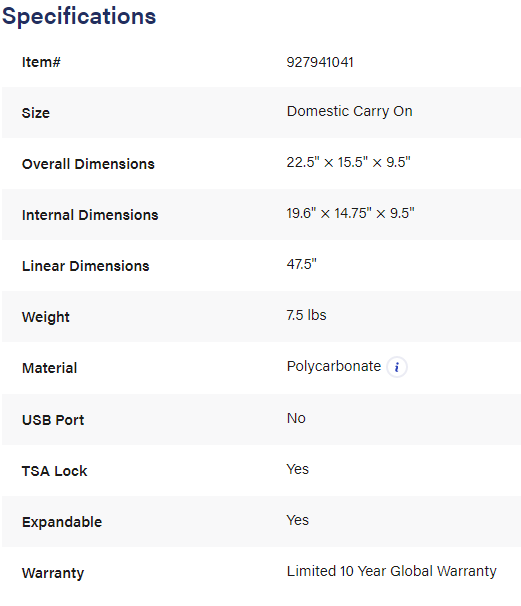521x606 pixels.
Task: Select the USB Port label
Action: click(53, 420)
